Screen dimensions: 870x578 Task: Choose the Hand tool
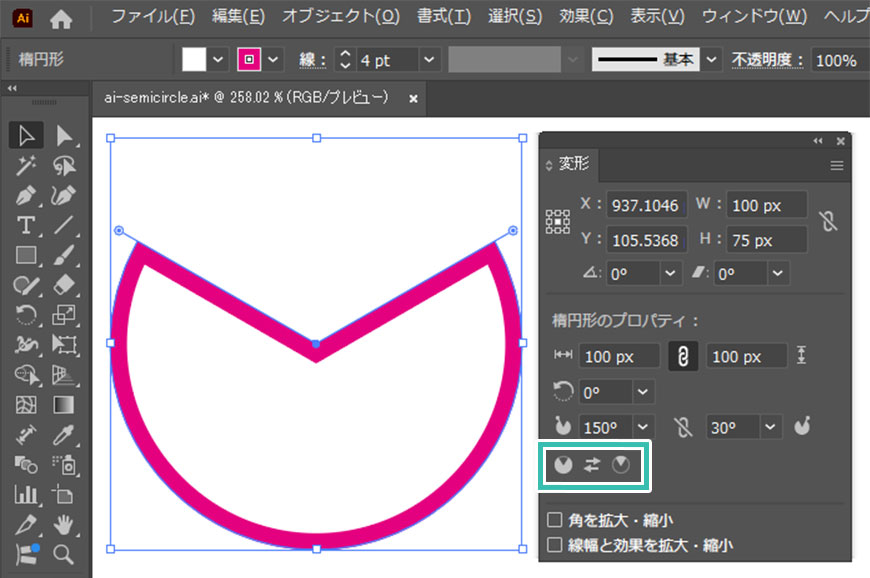pyautogui.click(x=65, y=524)
